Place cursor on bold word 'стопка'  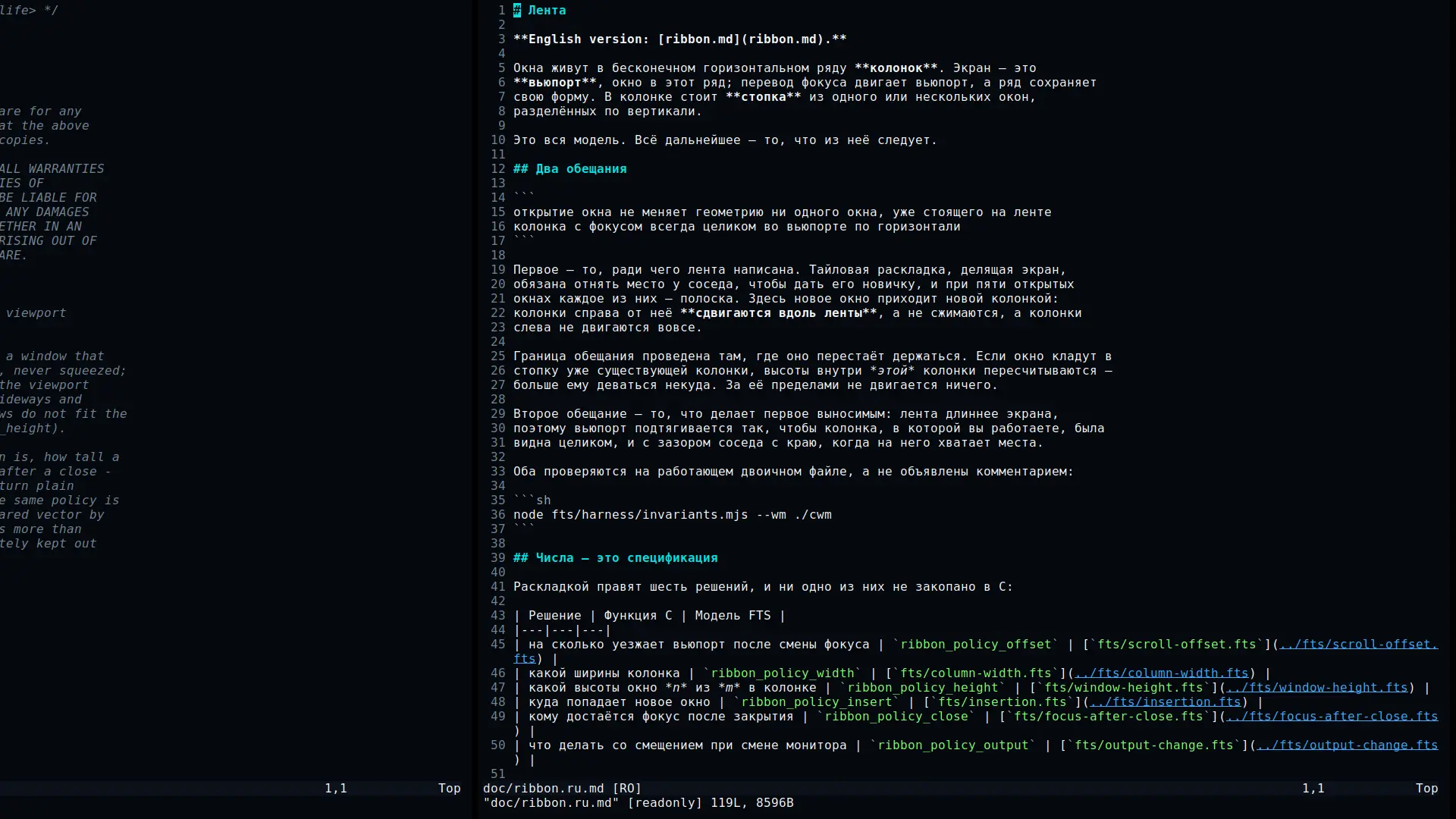[x=764, y=97]
